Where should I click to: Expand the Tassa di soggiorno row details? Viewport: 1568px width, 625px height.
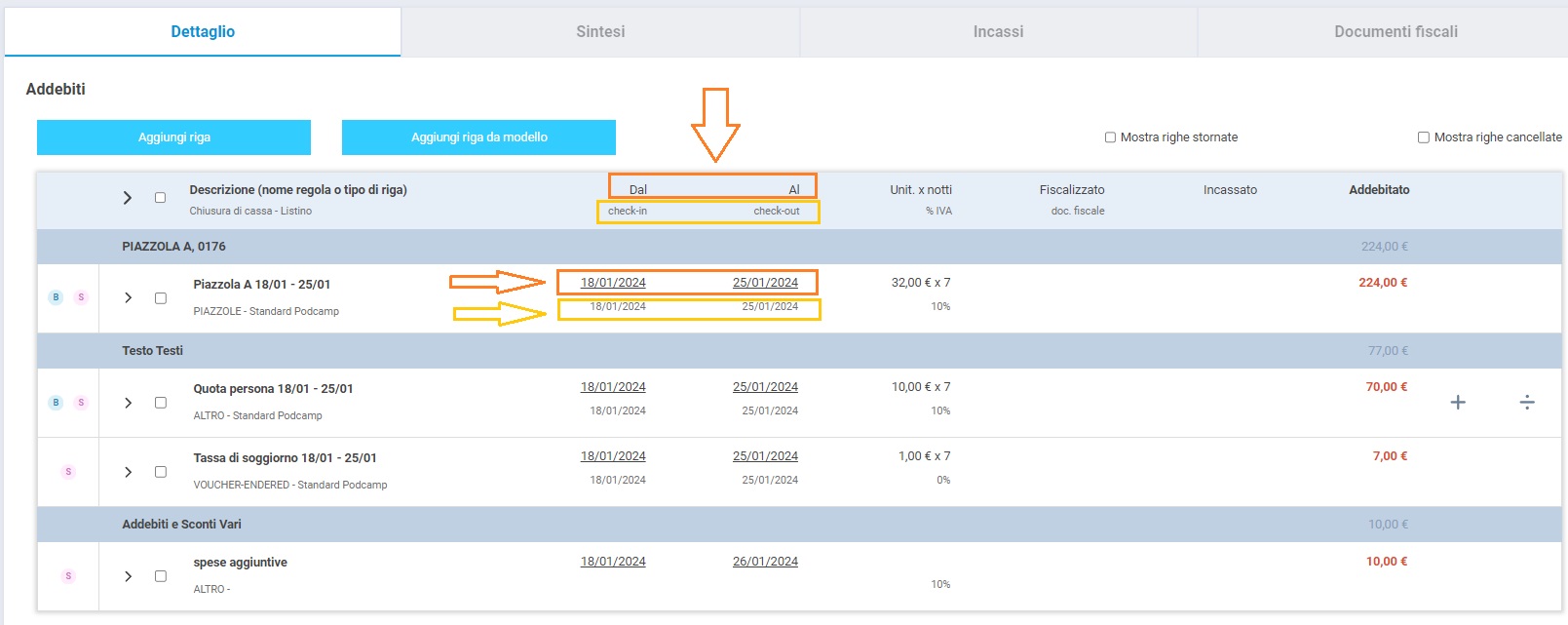point(128,472)
